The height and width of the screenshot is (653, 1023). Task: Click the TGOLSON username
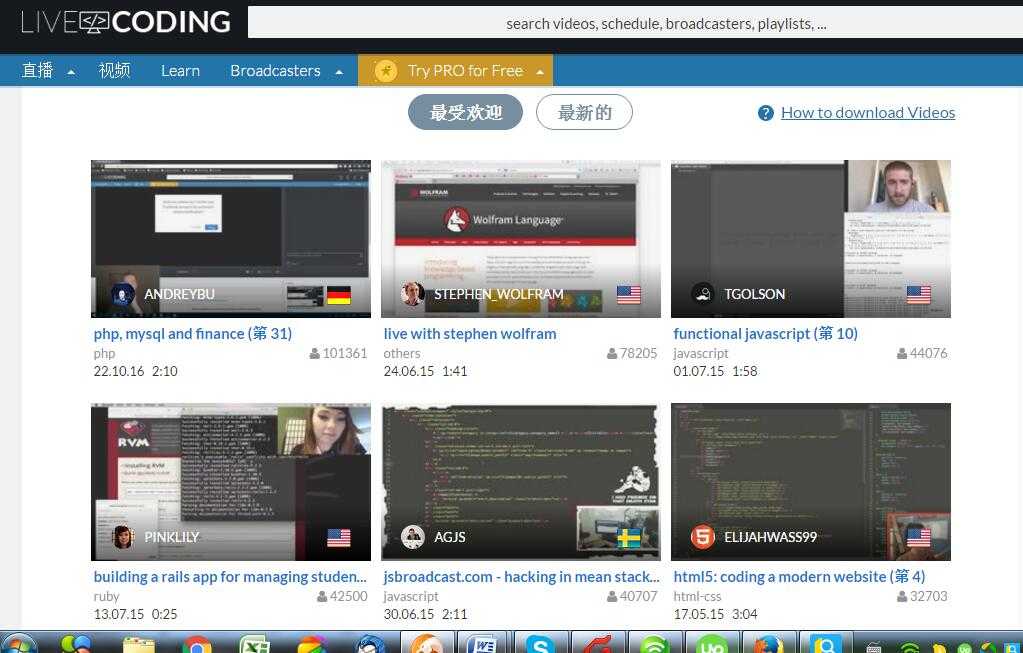755,294
